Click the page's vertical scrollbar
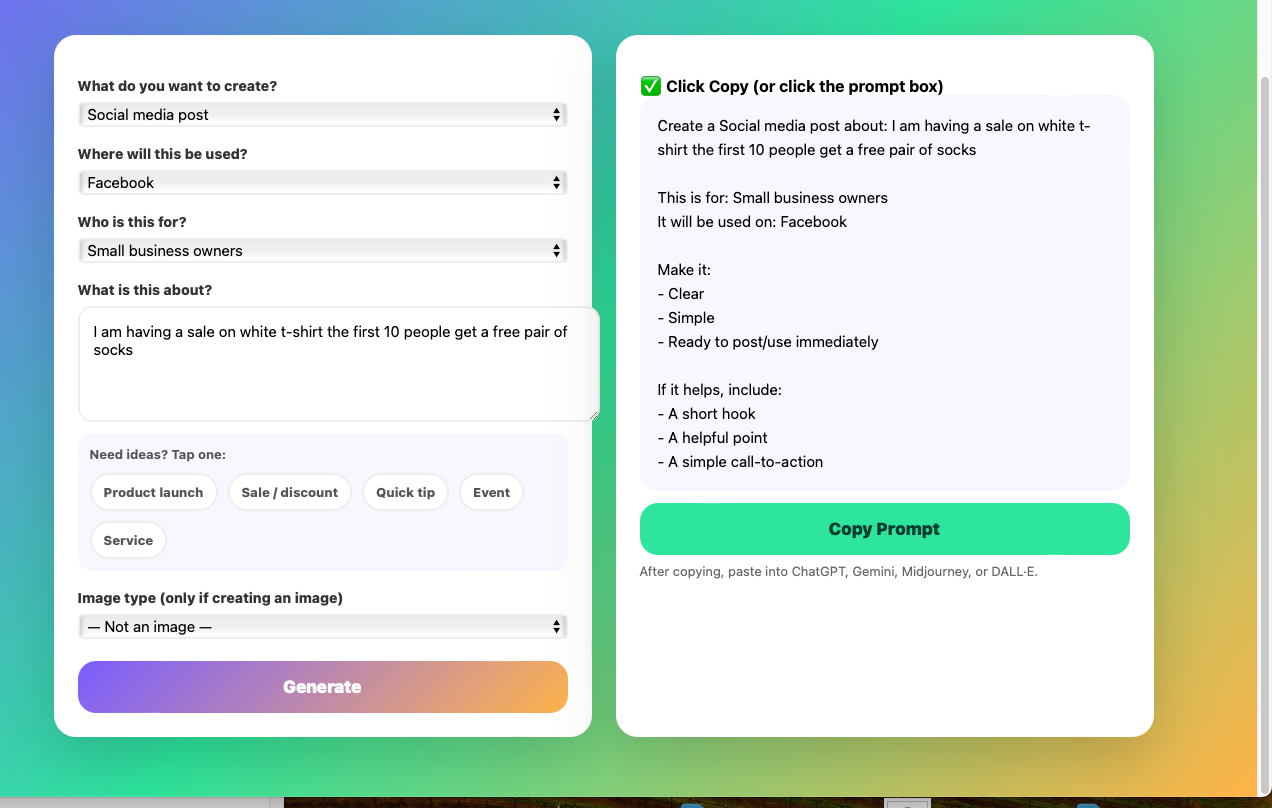The image size is (1272, 808). point(1264,300)
